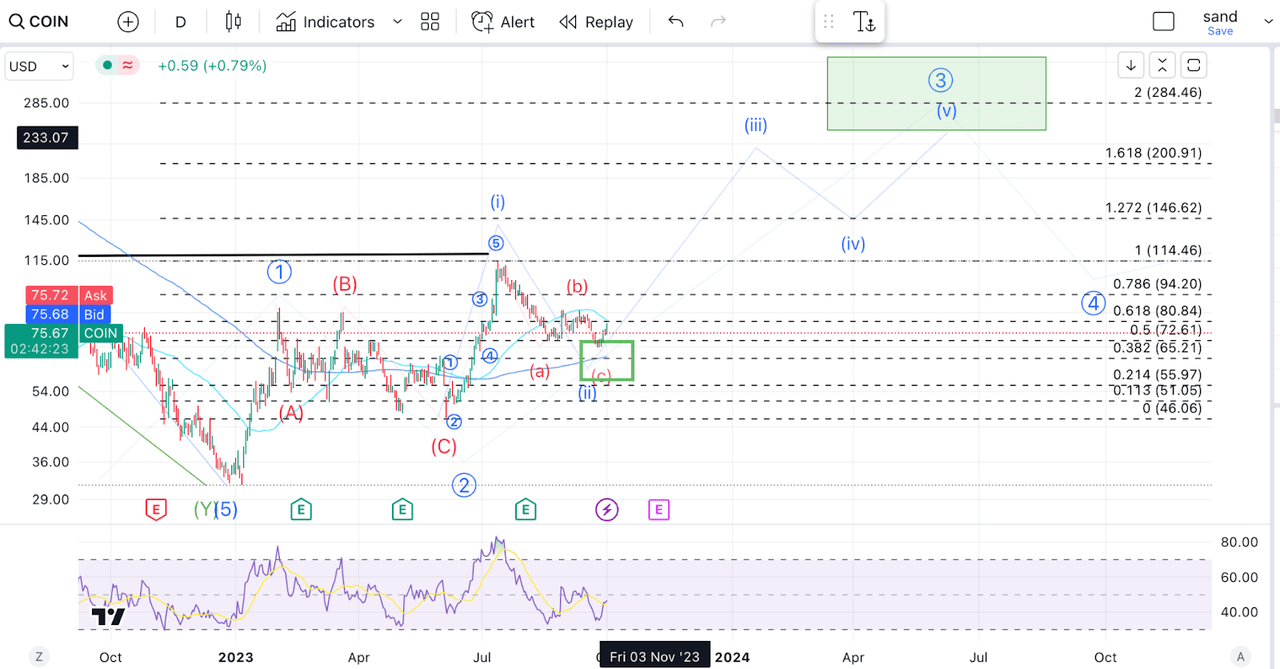Viewport: 1280px width, 669px height.
Task: Click the red E earnings marker
Action: (155, 510)
